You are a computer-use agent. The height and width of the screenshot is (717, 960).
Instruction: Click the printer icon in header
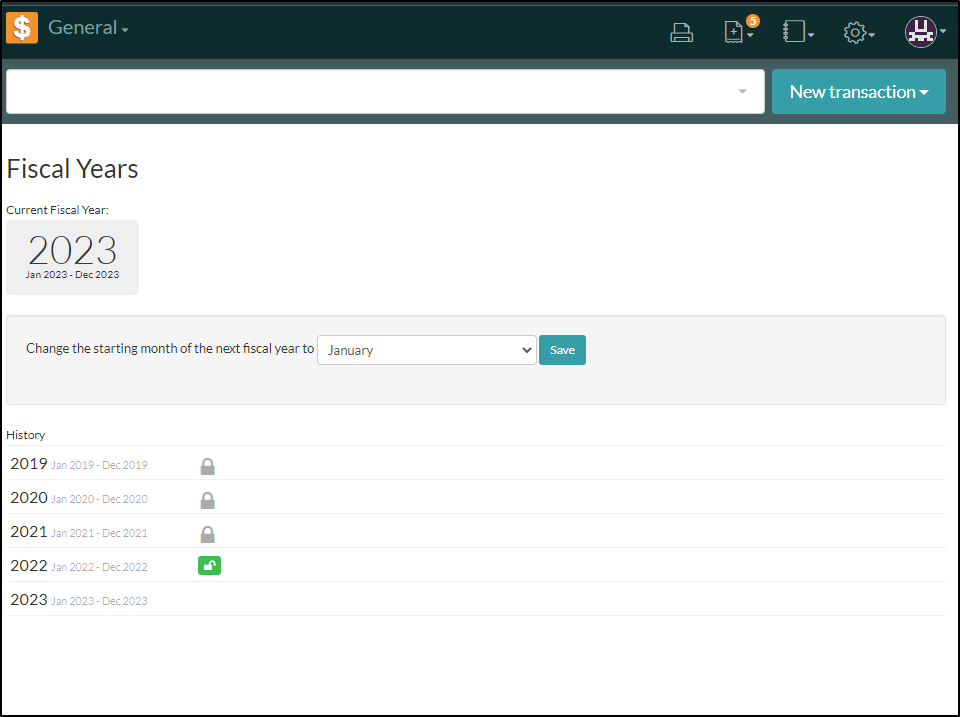point(681,33)
